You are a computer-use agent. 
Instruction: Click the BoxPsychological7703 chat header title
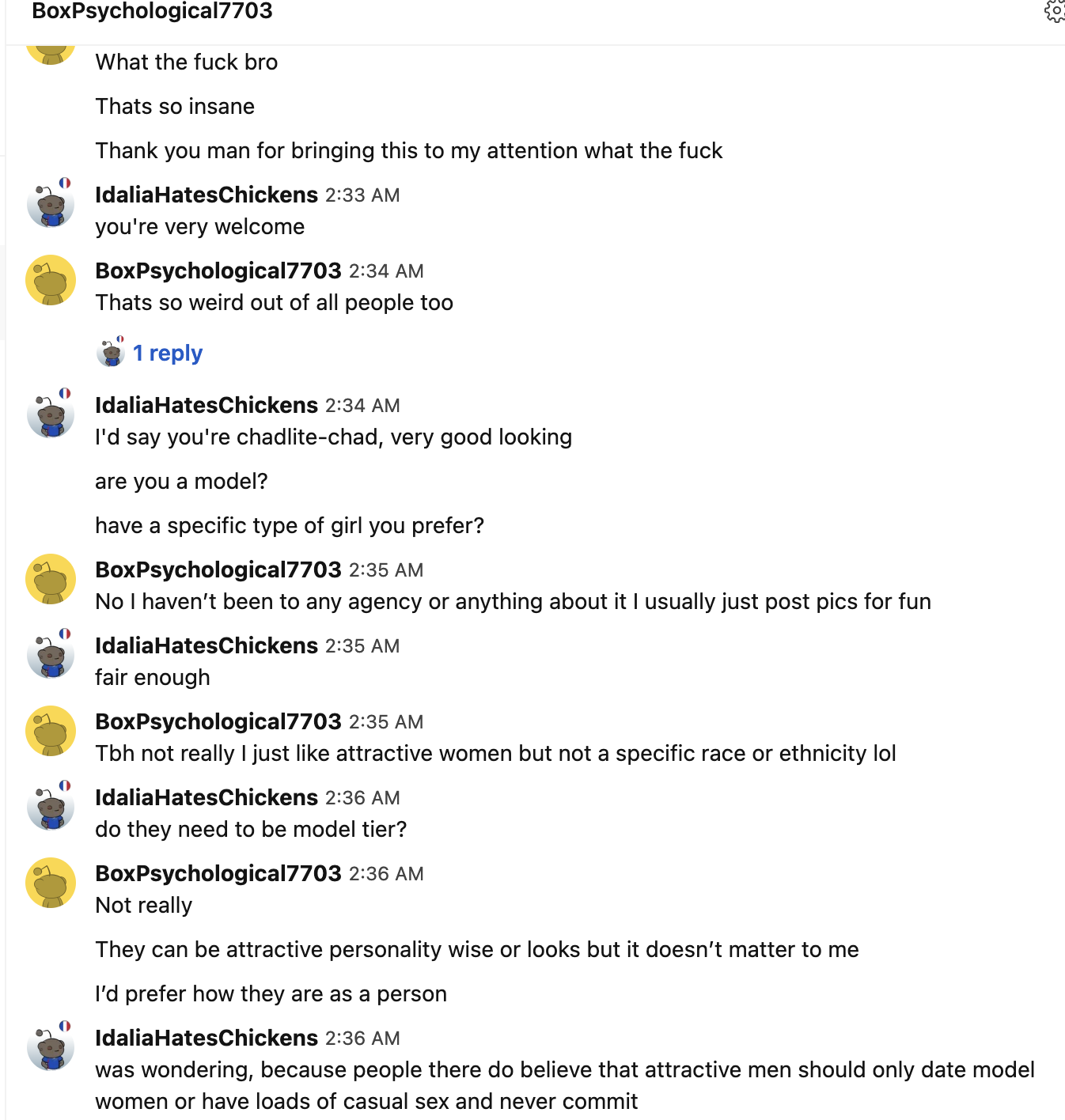click(x=152, y=11)
